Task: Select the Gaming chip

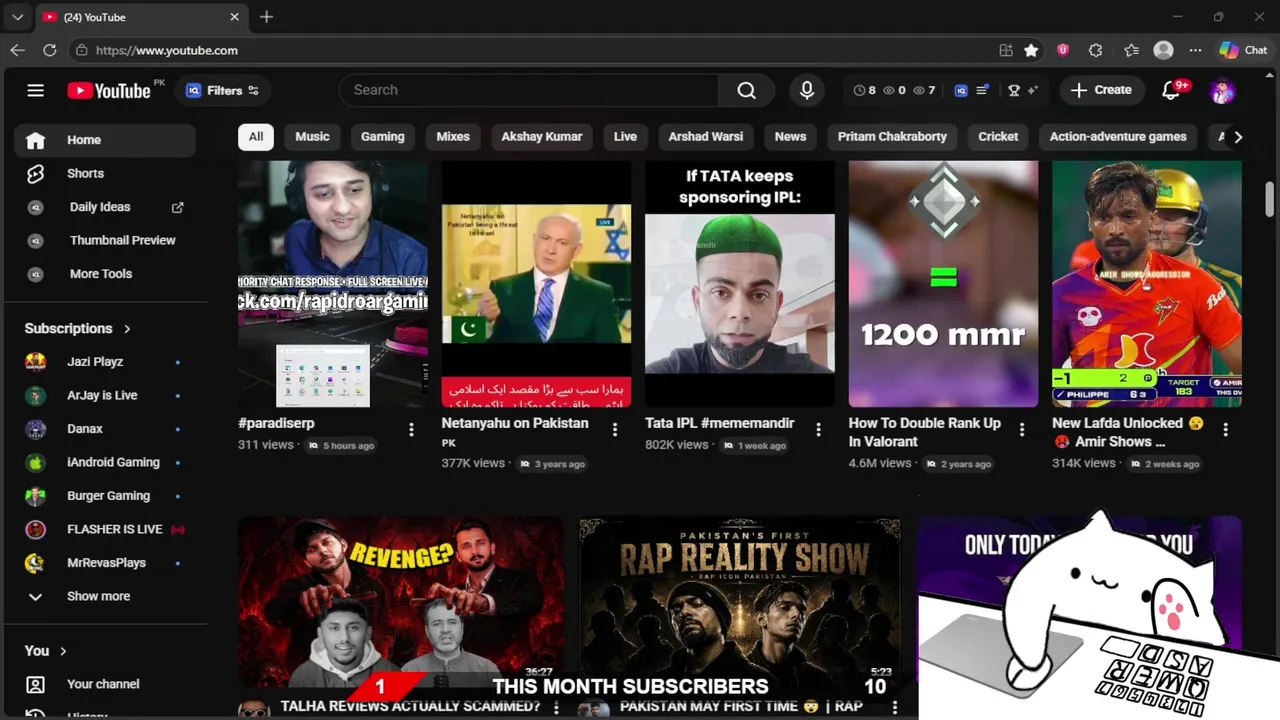Action: click(x=383, y=137)
